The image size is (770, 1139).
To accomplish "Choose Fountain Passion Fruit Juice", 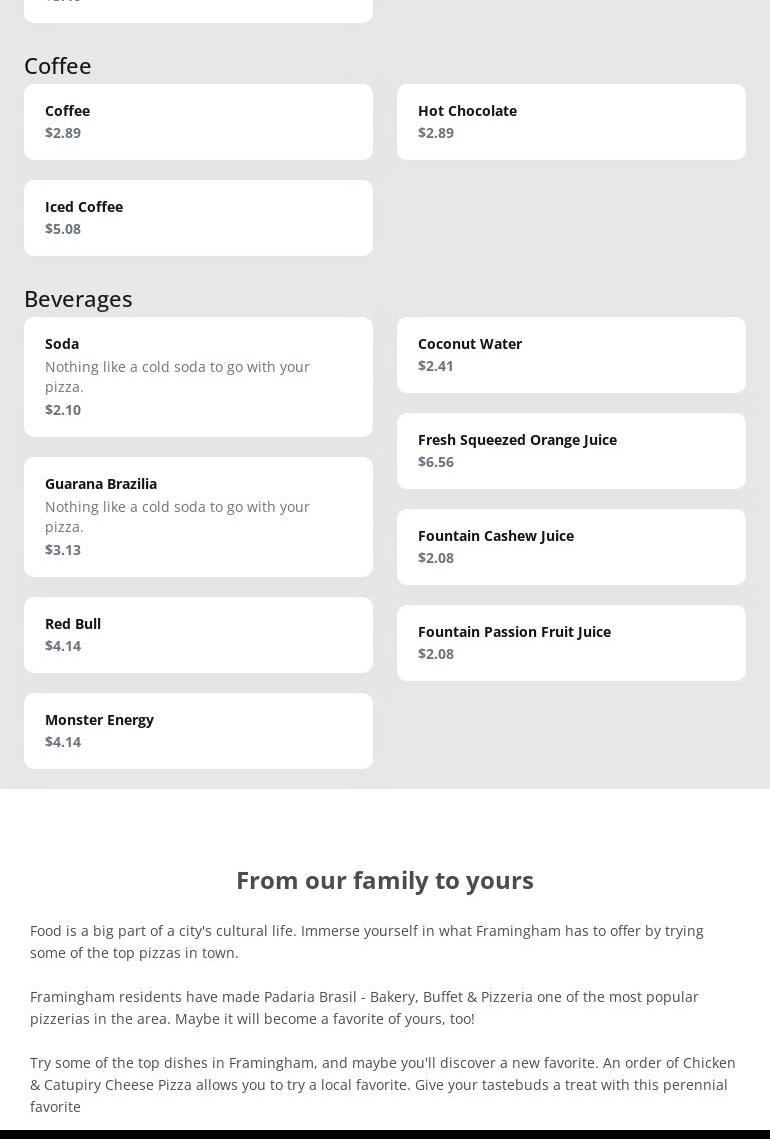I will pos(571,643).
